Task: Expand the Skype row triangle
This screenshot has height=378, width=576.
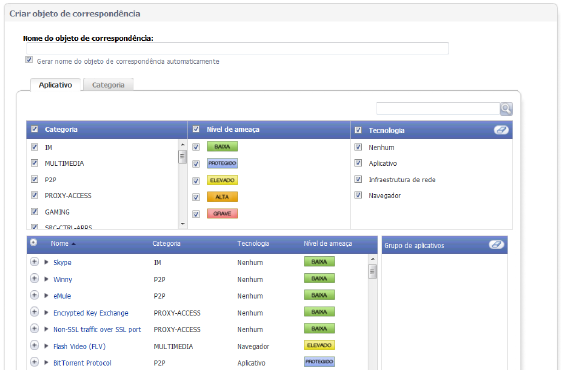Action: (46, 262)
